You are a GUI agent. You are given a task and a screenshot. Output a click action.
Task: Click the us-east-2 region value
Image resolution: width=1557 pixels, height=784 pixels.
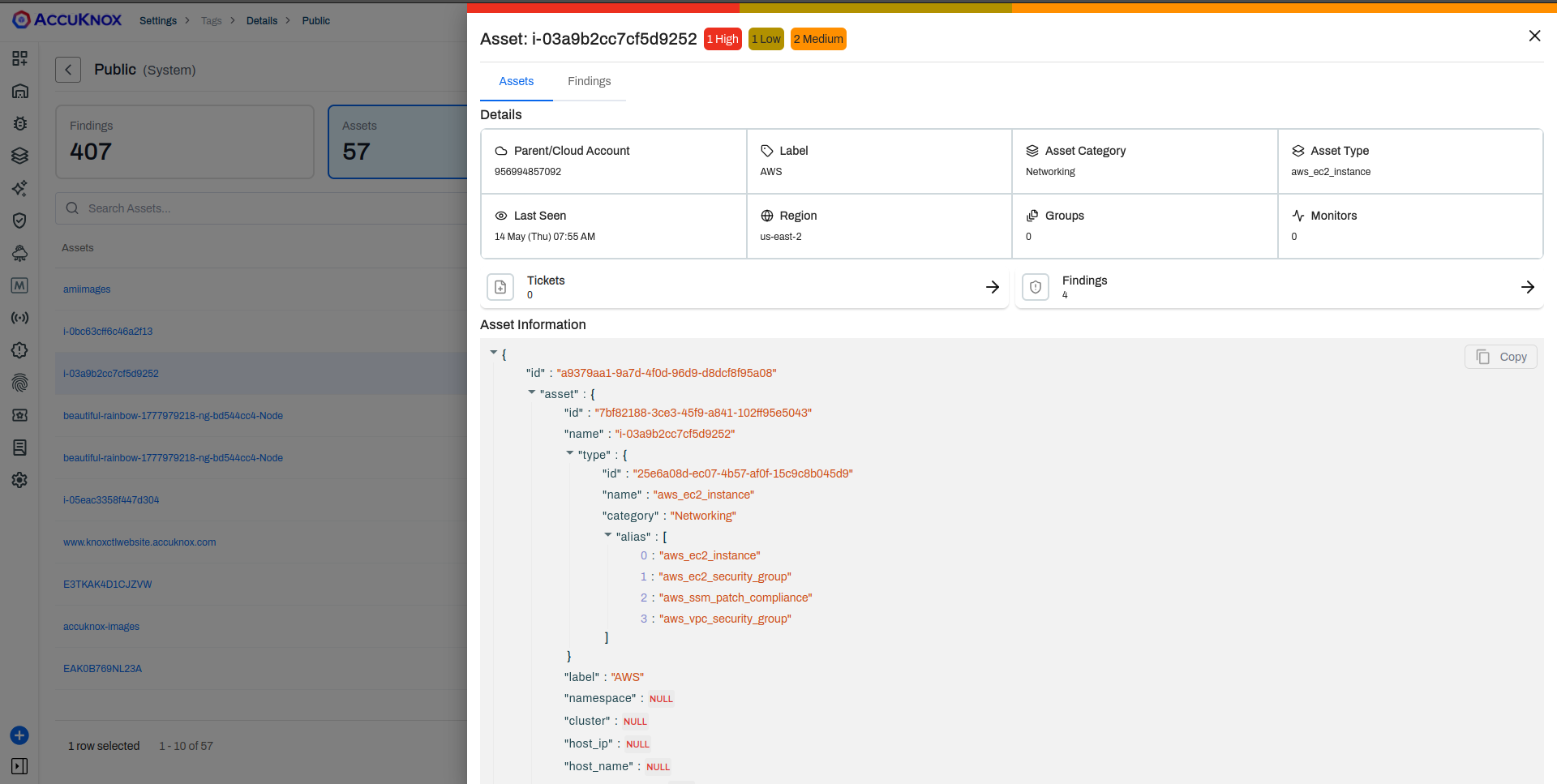tap(781, 237)
